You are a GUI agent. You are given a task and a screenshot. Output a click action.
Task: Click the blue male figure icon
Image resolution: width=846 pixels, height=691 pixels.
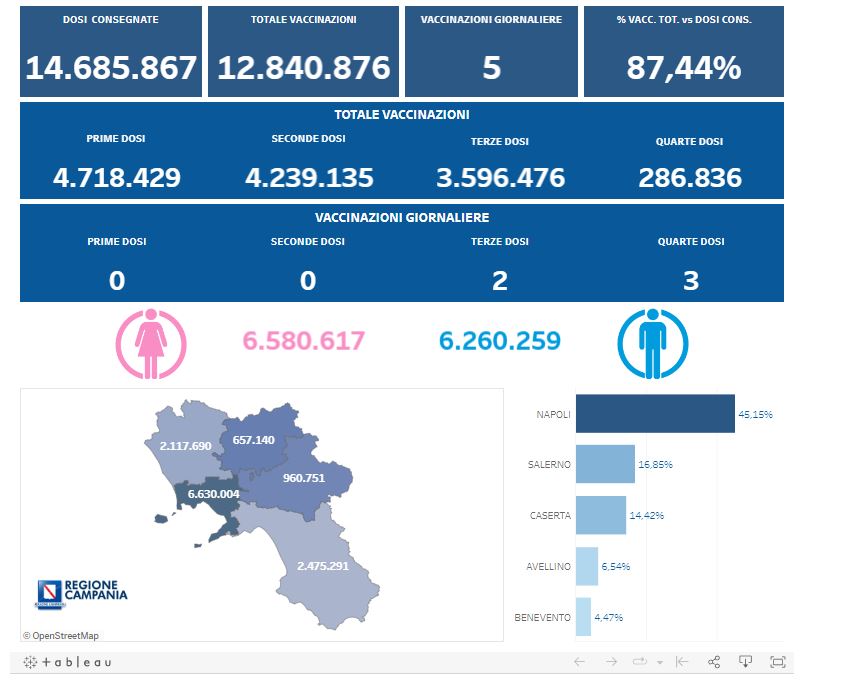click(653, 344)
